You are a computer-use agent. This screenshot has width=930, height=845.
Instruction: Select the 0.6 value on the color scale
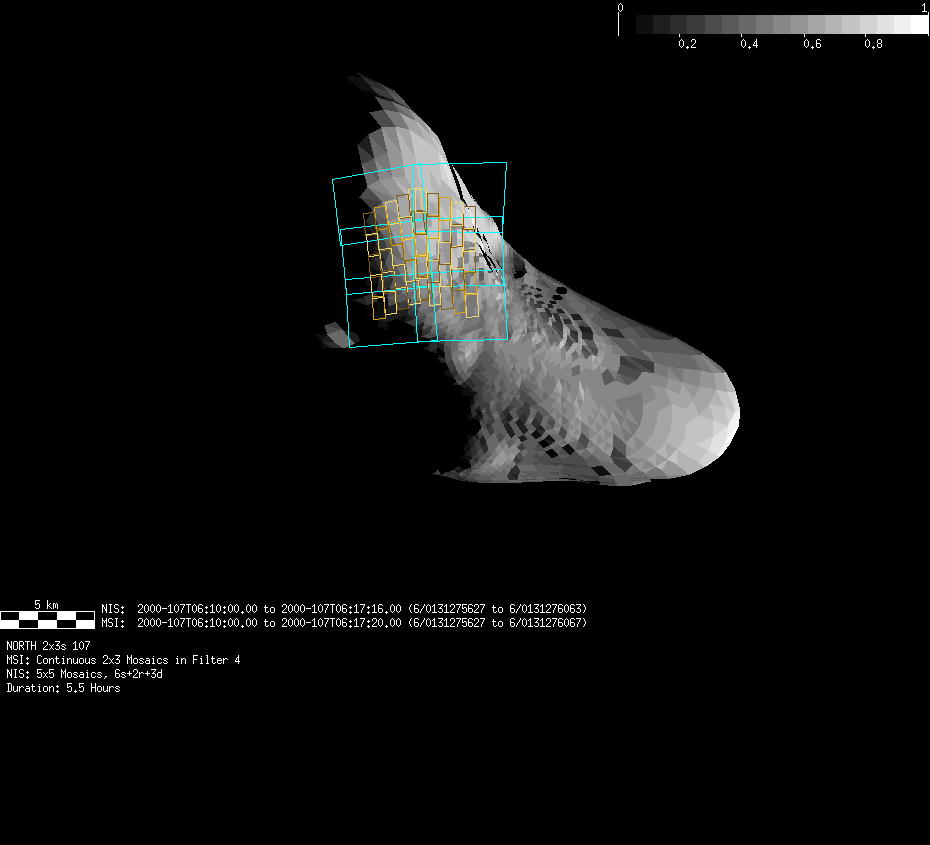tap(811, 45)
